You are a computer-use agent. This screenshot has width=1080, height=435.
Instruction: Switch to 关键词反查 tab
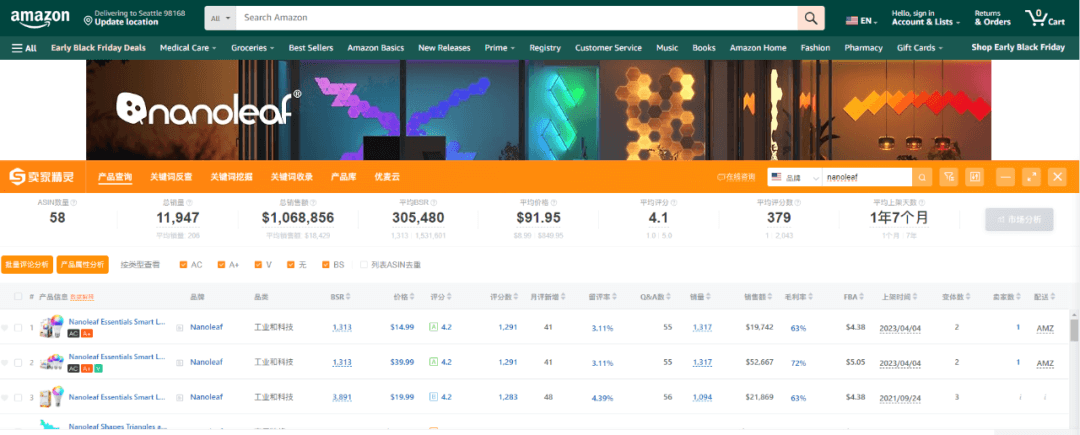point(172,177)
